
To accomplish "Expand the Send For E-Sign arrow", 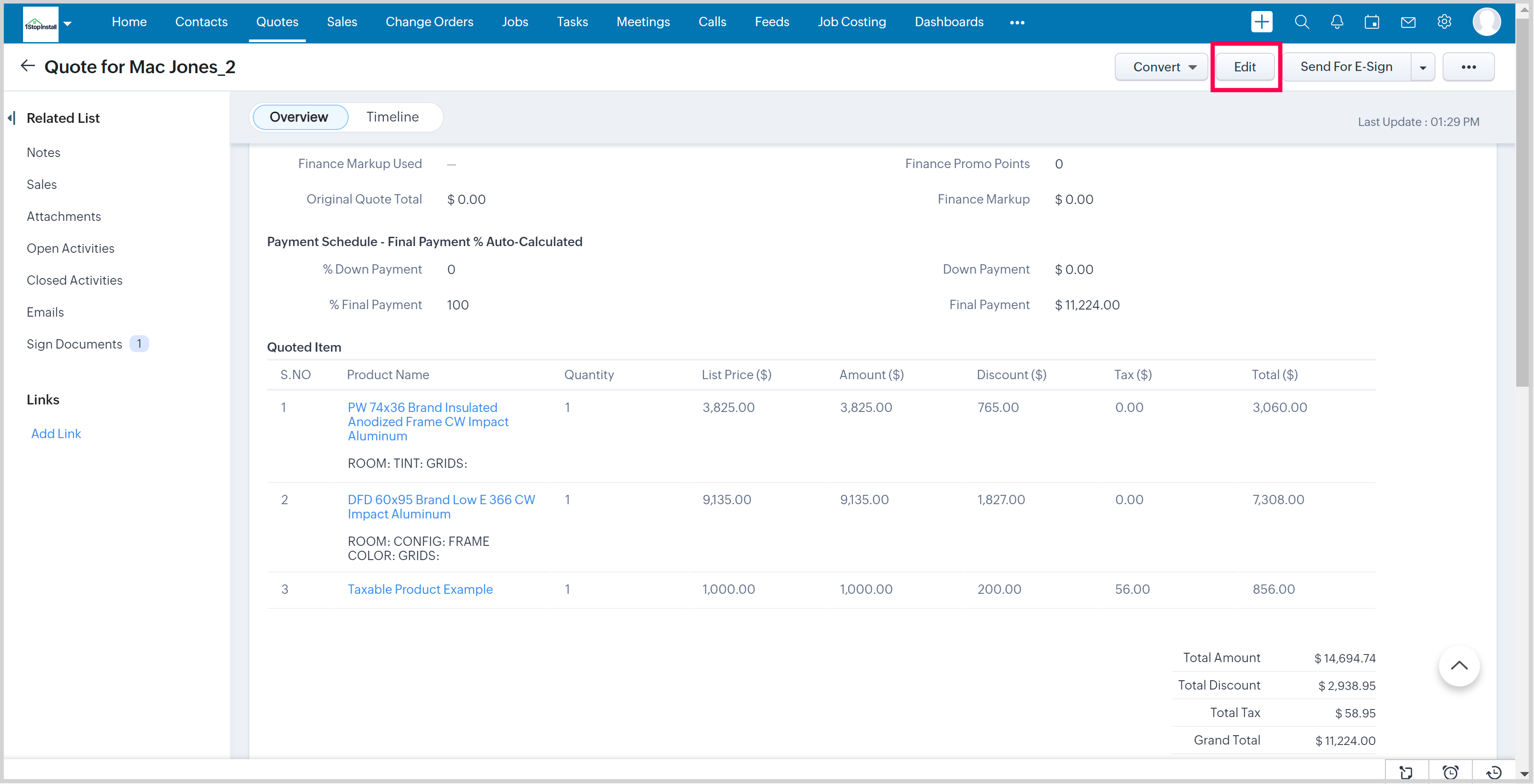I will (1423, 67).
